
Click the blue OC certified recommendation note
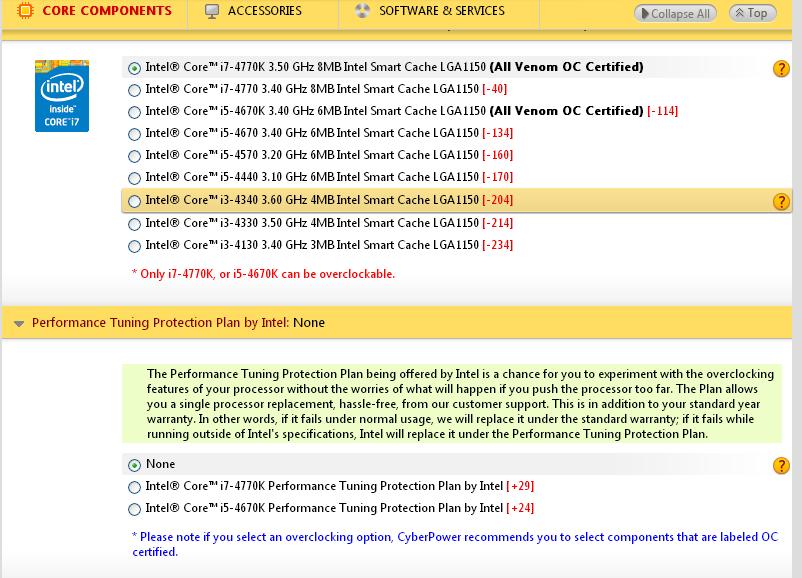pos(455,544)
